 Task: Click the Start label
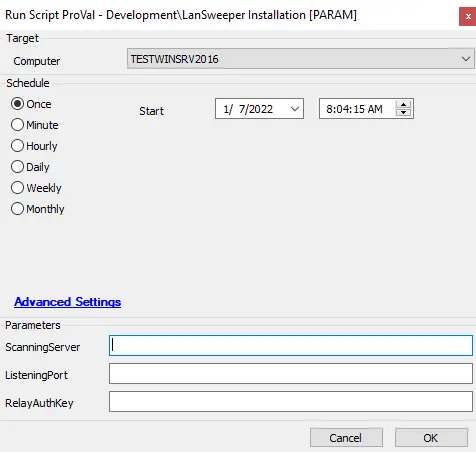click(x=151, y=111)
